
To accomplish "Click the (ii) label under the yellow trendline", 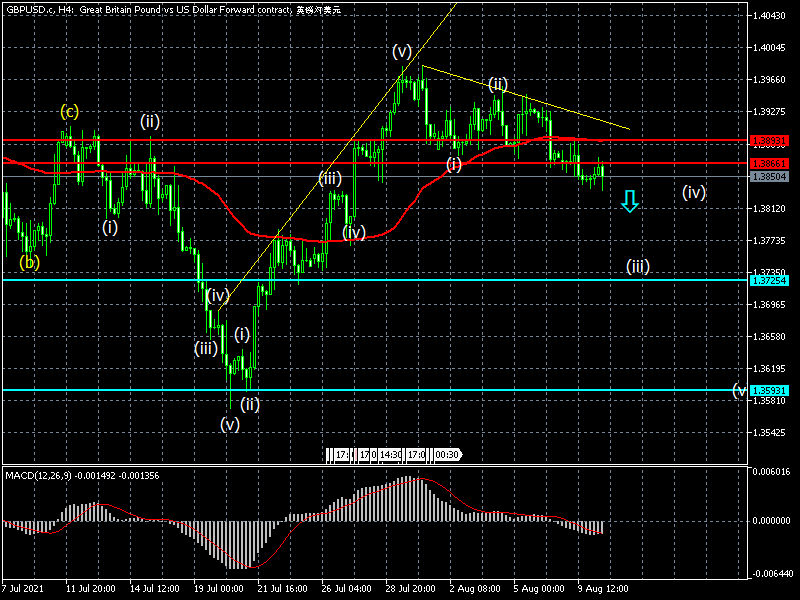I will tap(498, 83).
